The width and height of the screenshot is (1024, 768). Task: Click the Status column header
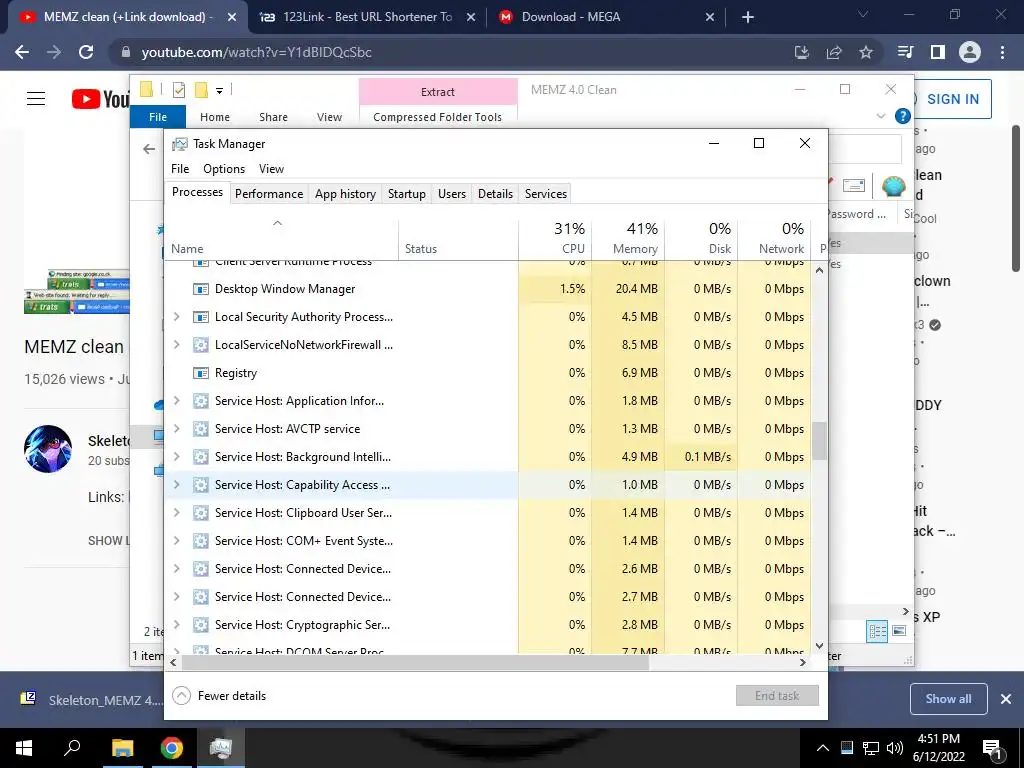coord(458,238)
